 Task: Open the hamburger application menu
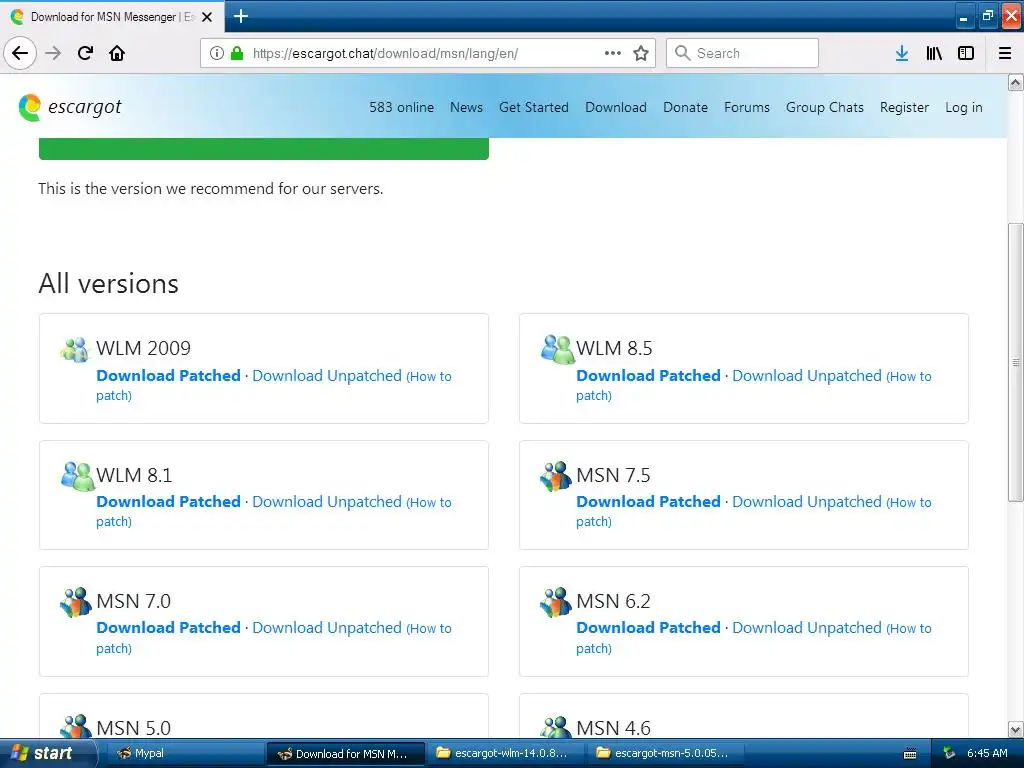coord(1005,53)
